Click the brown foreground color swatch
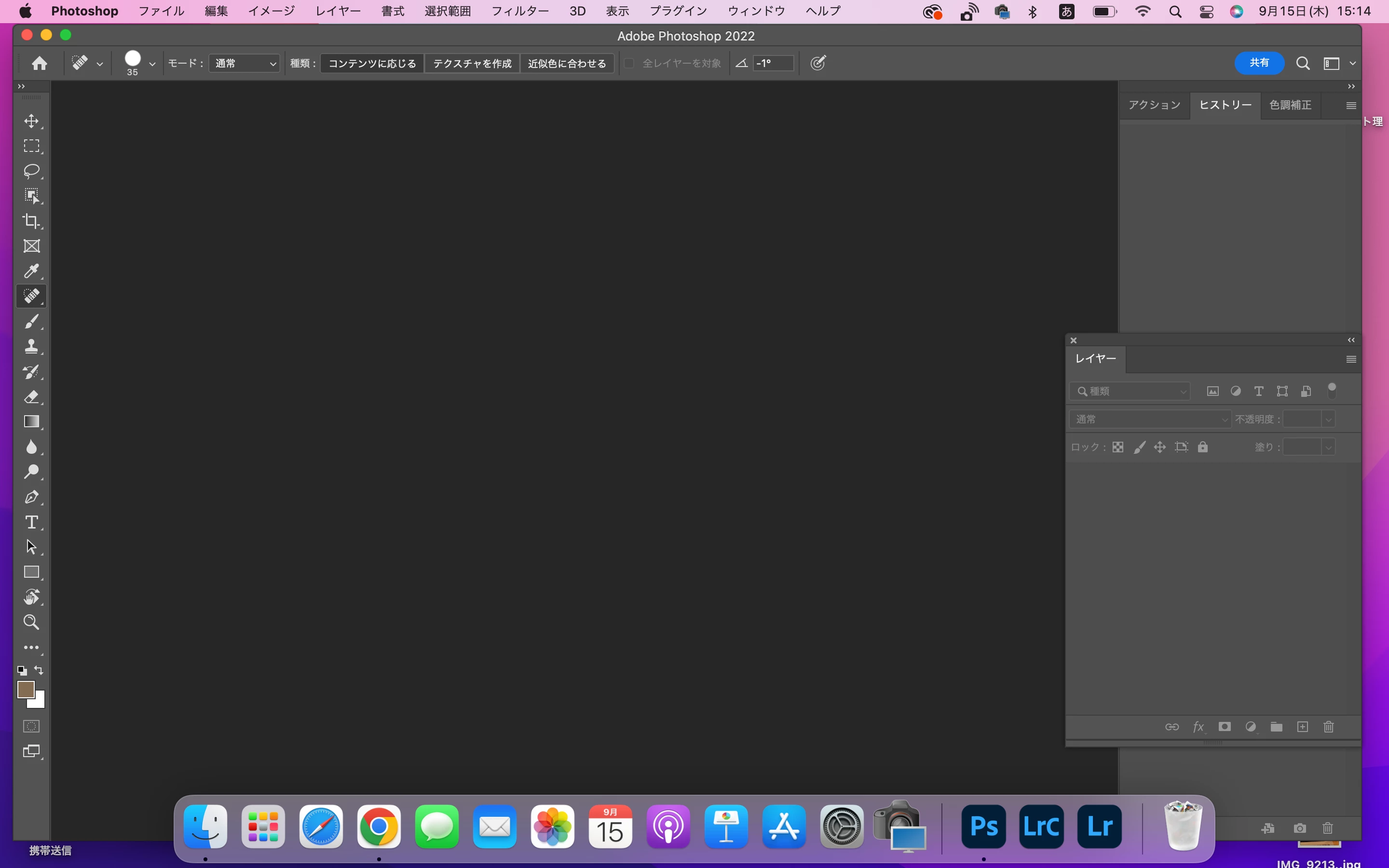Screen dimensions: 1389x868 point(26,690)
